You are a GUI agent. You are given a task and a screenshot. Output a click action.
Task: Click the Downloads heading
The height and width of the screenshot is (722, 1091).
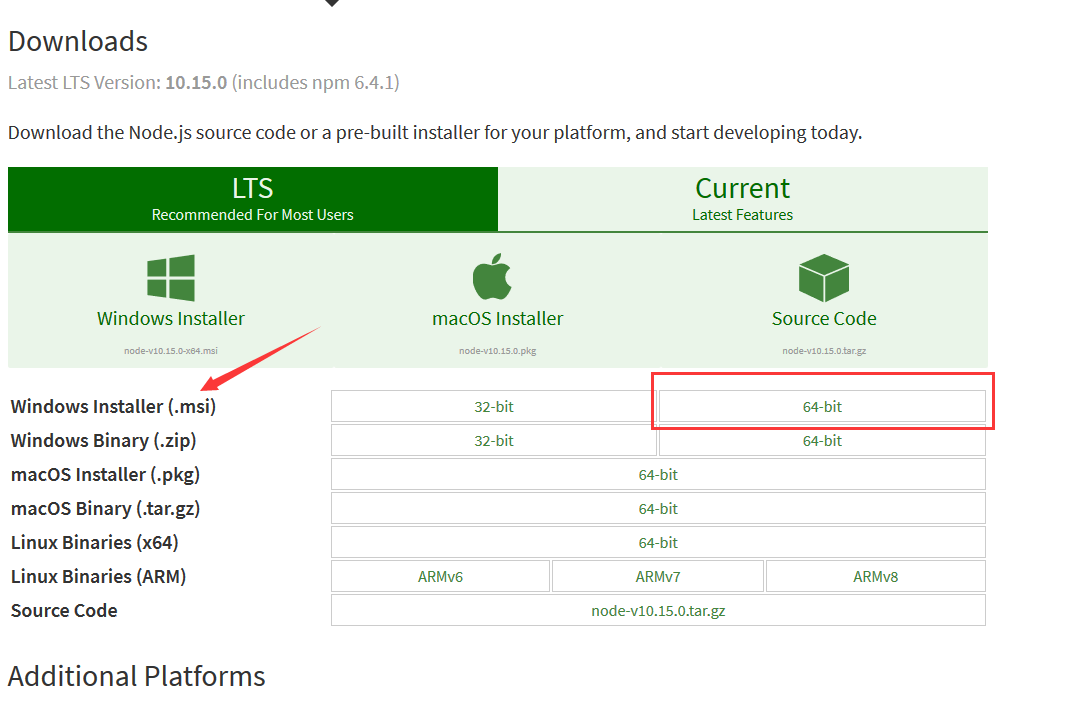point(78,42)
